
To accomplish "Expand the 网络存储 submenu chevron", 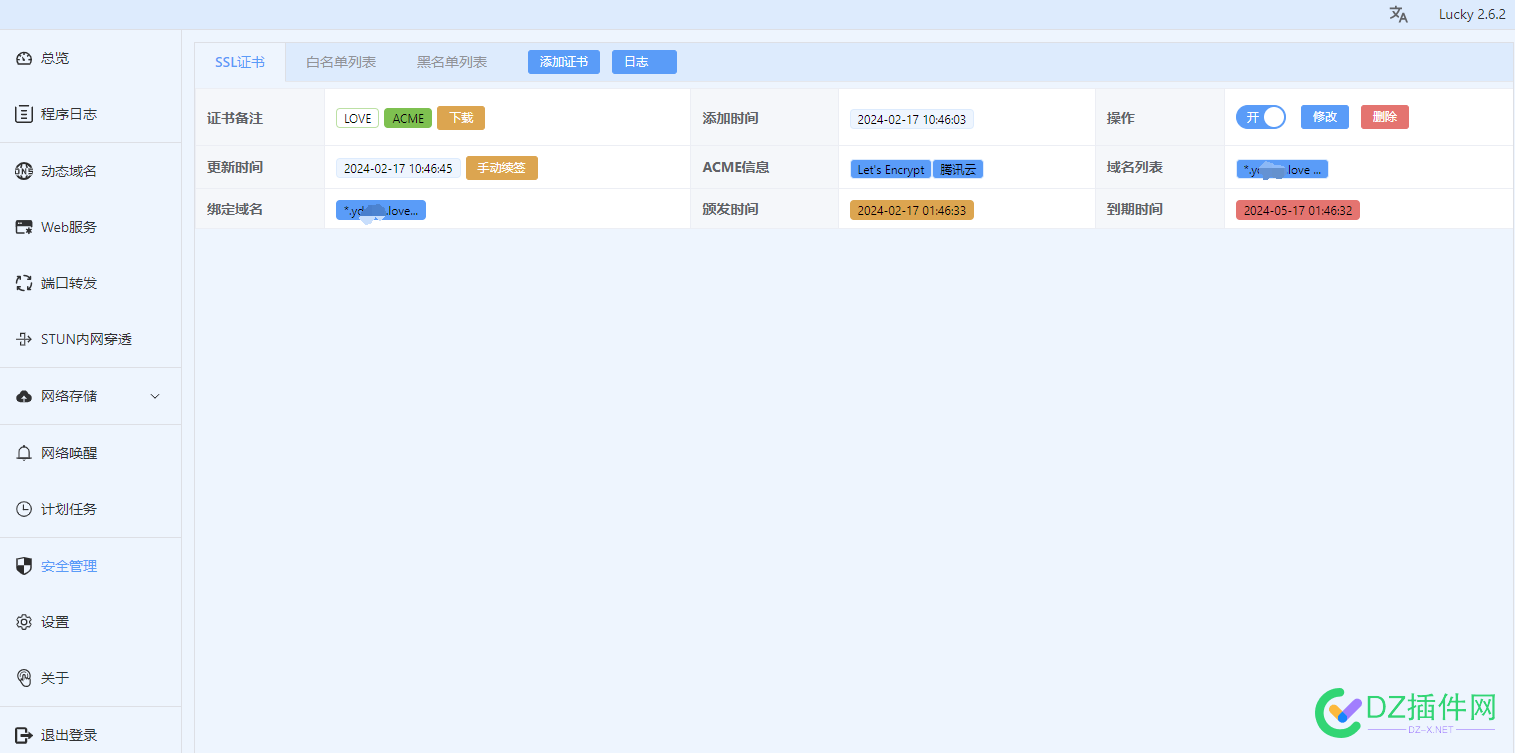I will coord(155,396).
